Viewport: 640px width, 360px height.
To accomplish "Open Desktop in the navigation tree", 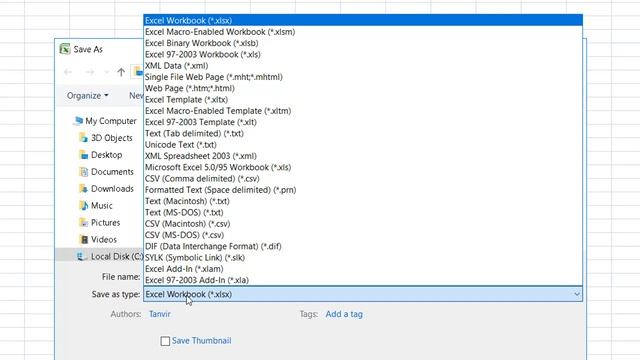I will [107, 155].
